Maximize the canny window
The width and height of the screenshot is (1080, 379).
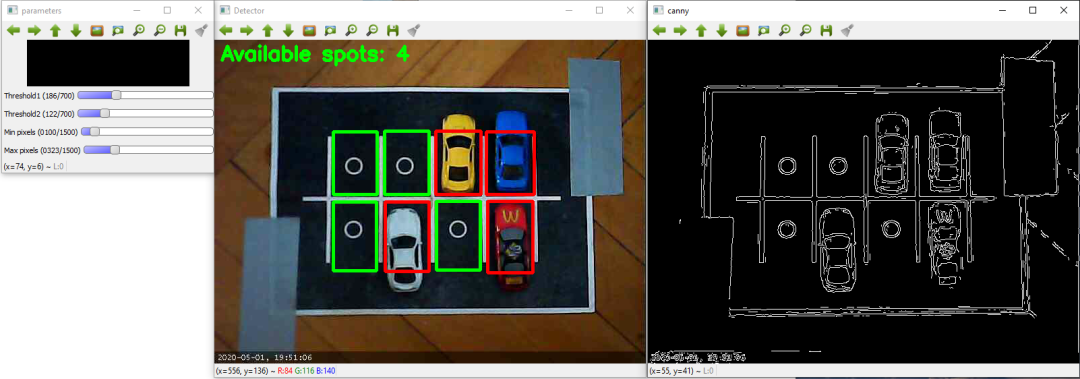click(1032, 10)
